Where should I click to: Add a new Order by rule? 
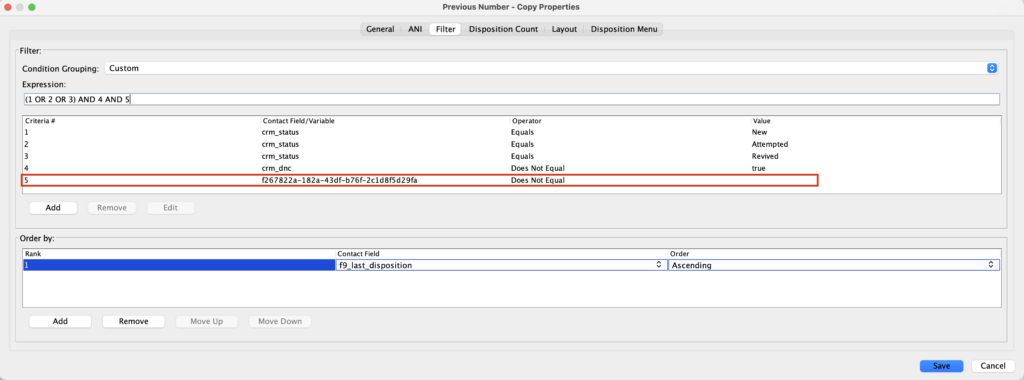[x=60, y=321]
